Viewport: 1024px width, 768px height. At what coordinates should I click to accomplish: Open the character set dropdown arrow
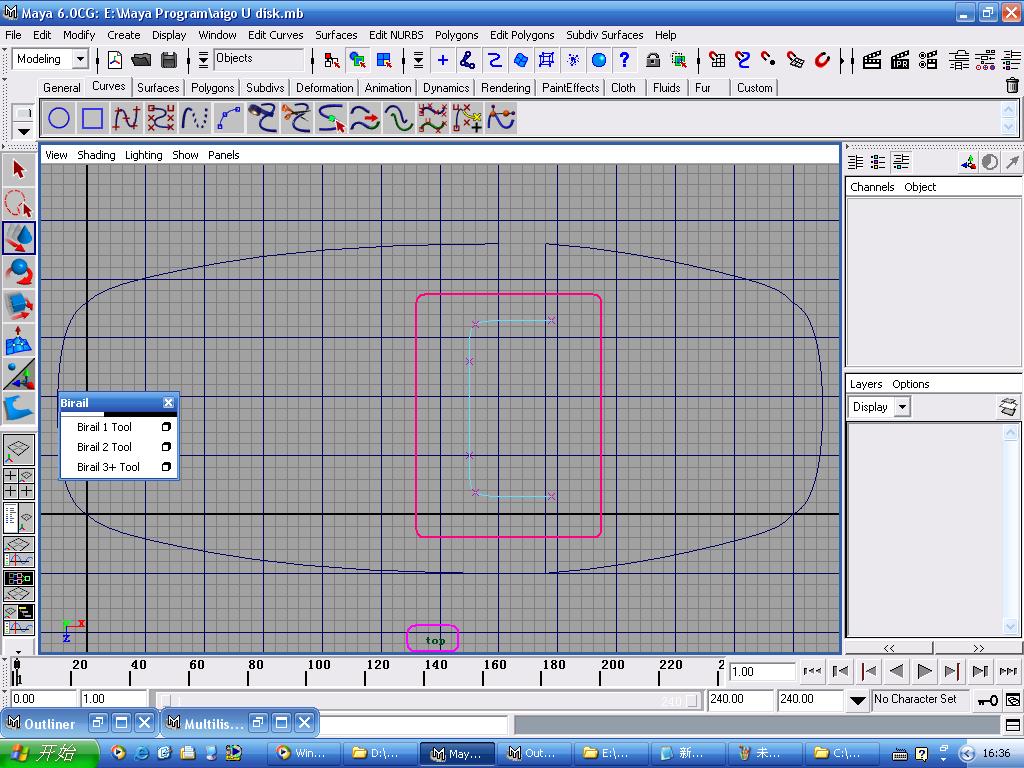(857, 701)
